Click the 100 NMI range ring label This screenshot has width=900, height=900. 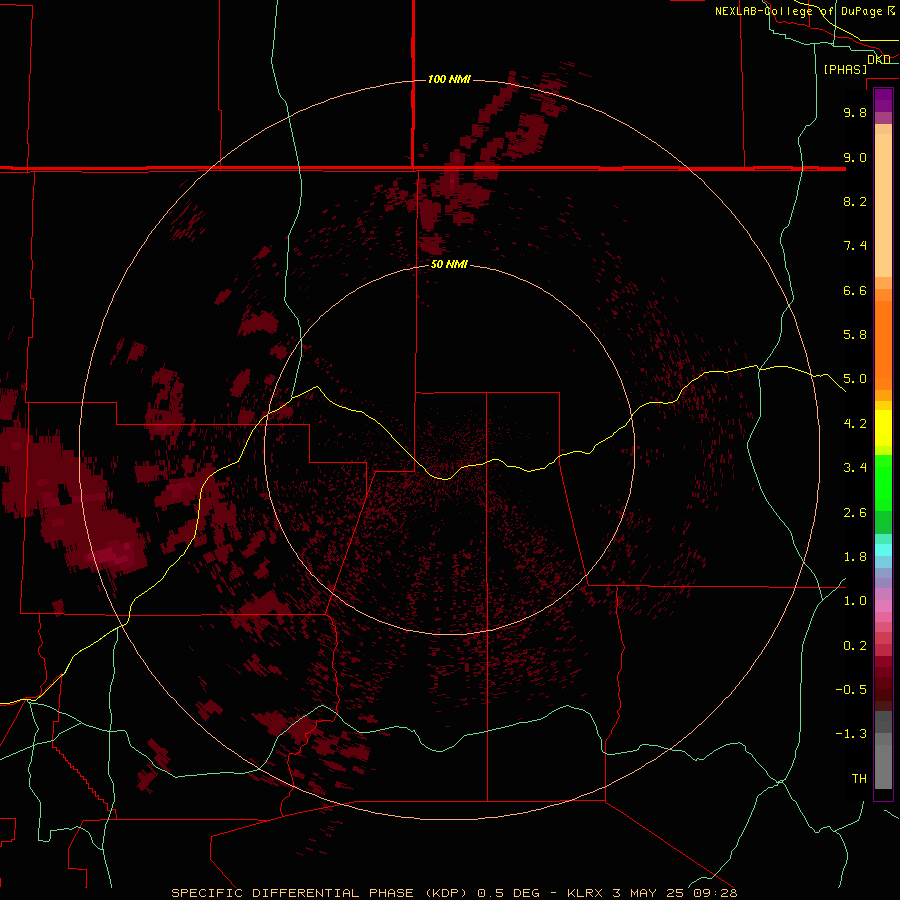click(x=449, y=79)
